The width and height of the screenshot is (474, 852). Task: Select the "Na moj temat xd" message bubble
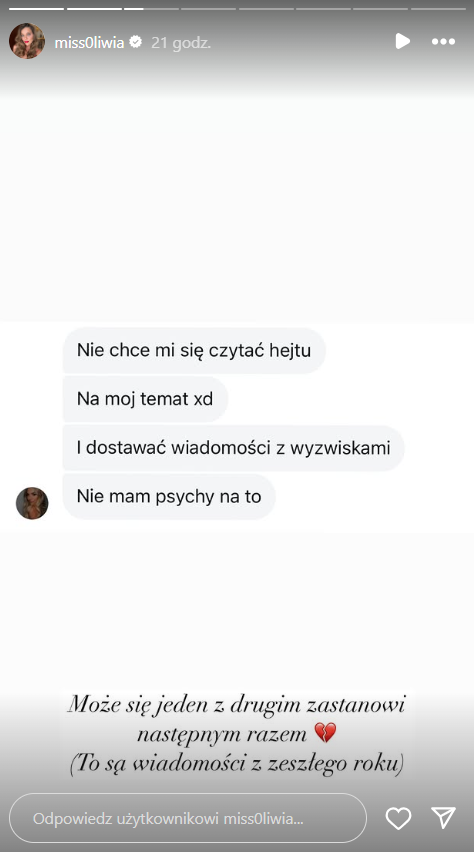[x=145, y=399]
